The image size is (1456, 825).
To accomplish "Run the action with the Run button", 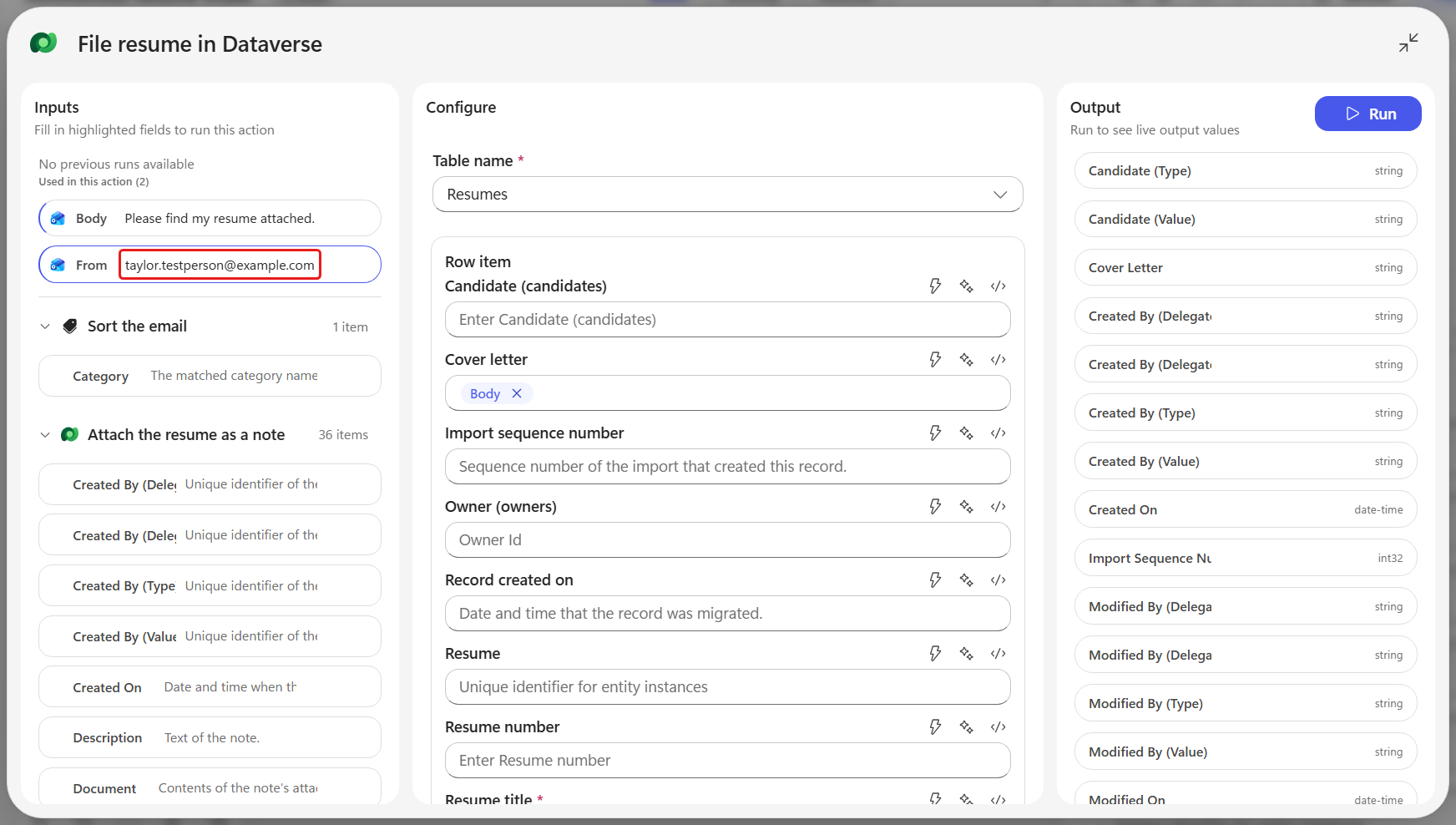I will pyautogui.click(x=1368, y=114).
